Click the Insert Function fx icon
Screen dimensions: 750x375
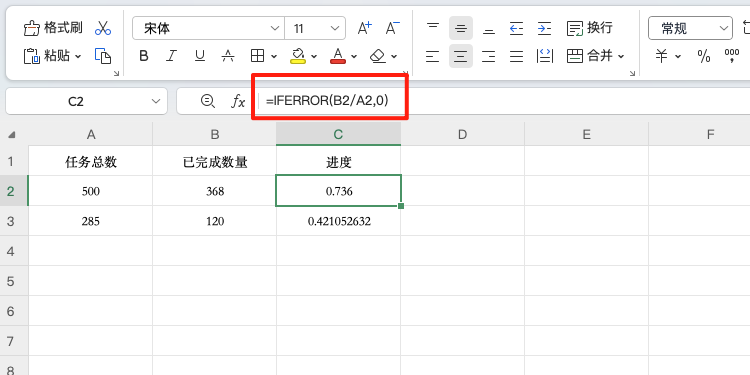(x=238, y=101)
